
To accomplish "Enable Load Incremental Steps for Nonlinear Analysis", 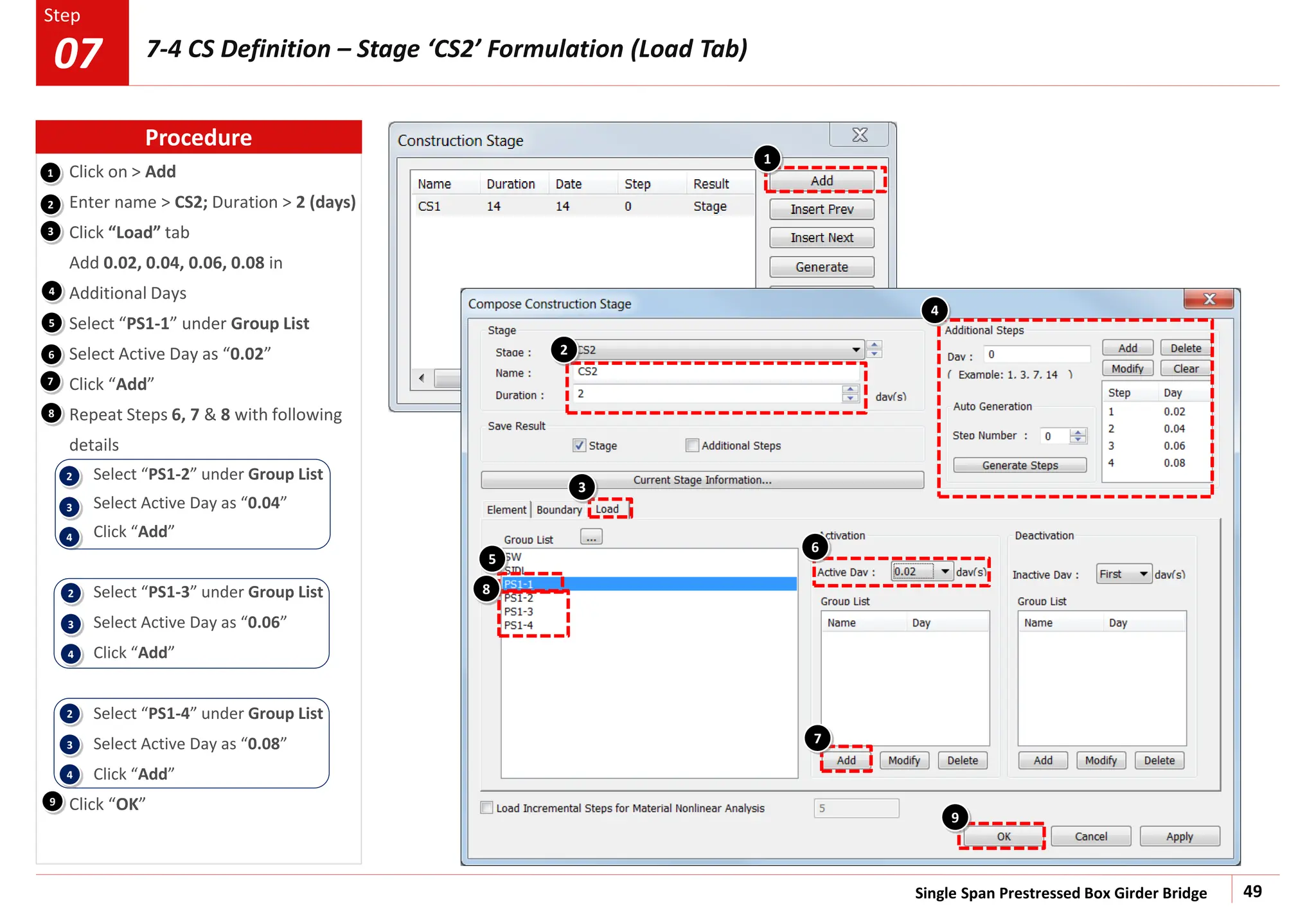I will pyautogui.click(x=487, y=808).
